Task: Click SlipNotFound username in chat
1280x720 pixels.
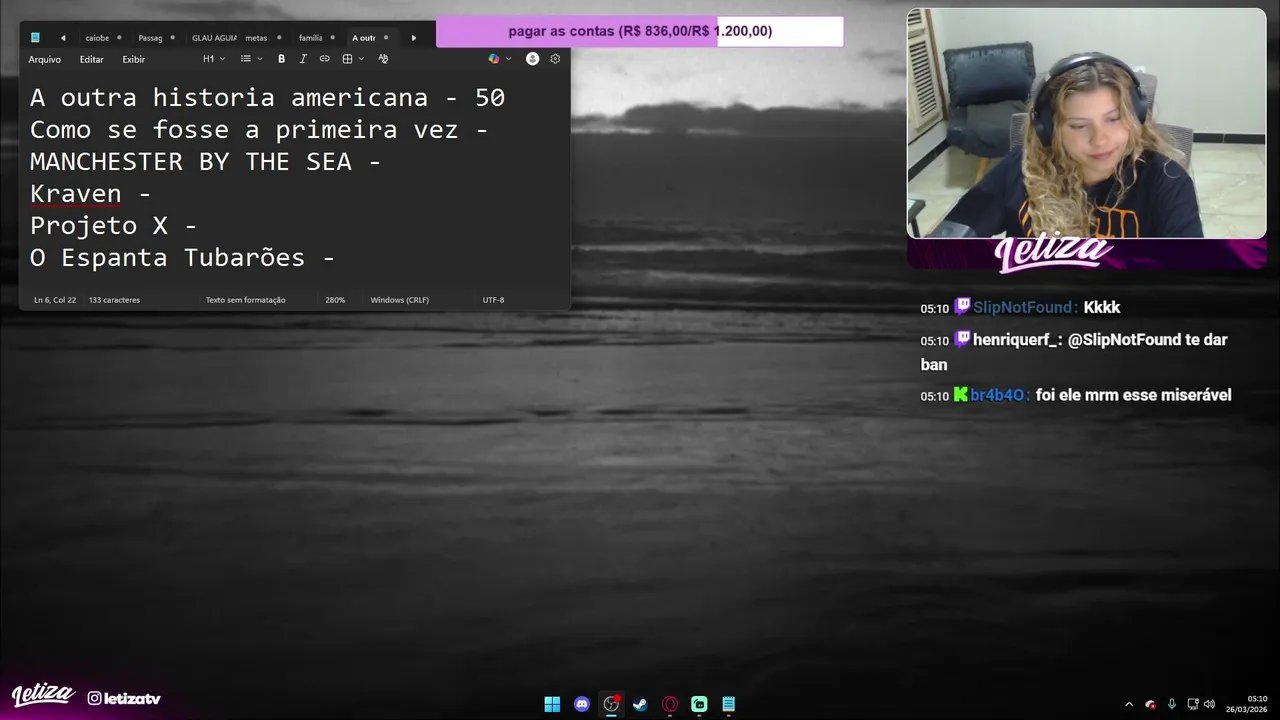Action: coord(1024,308)
